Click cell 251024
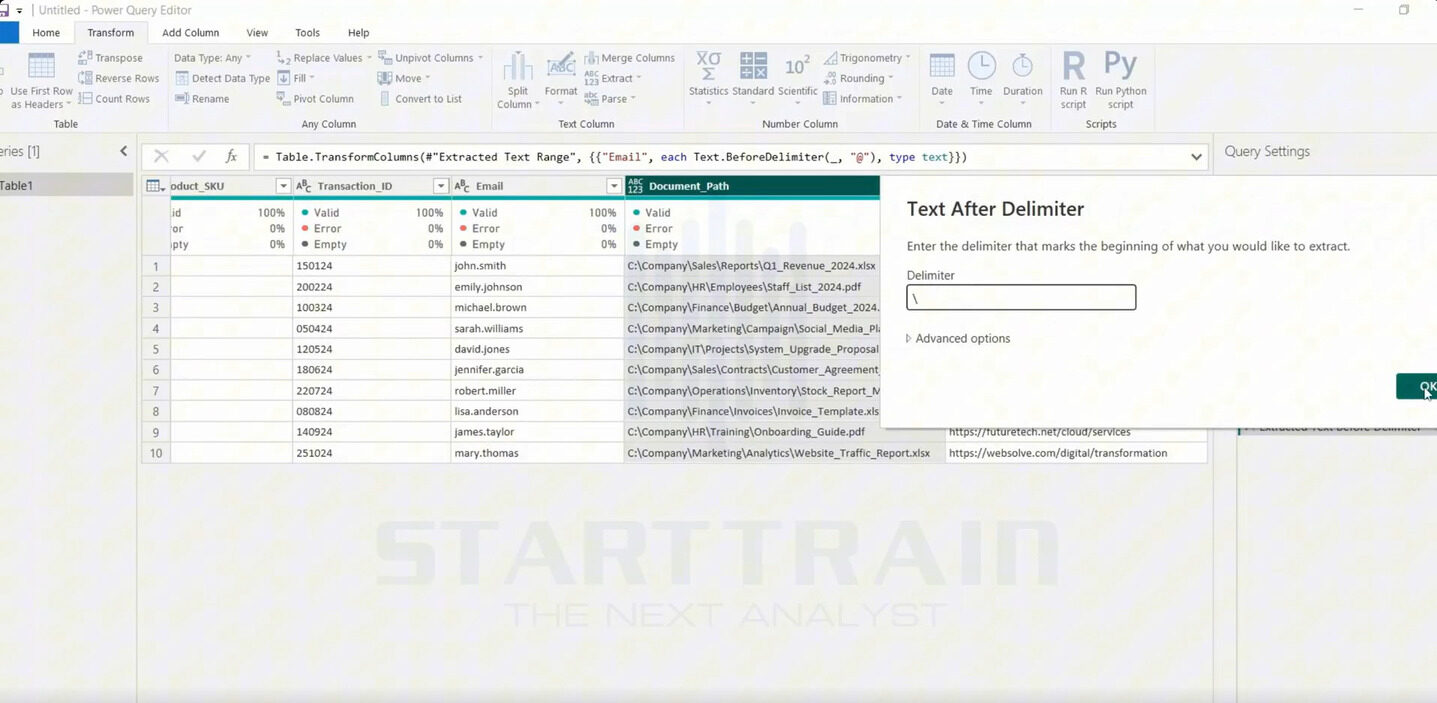1437x703 pixels. coord(371,453)
